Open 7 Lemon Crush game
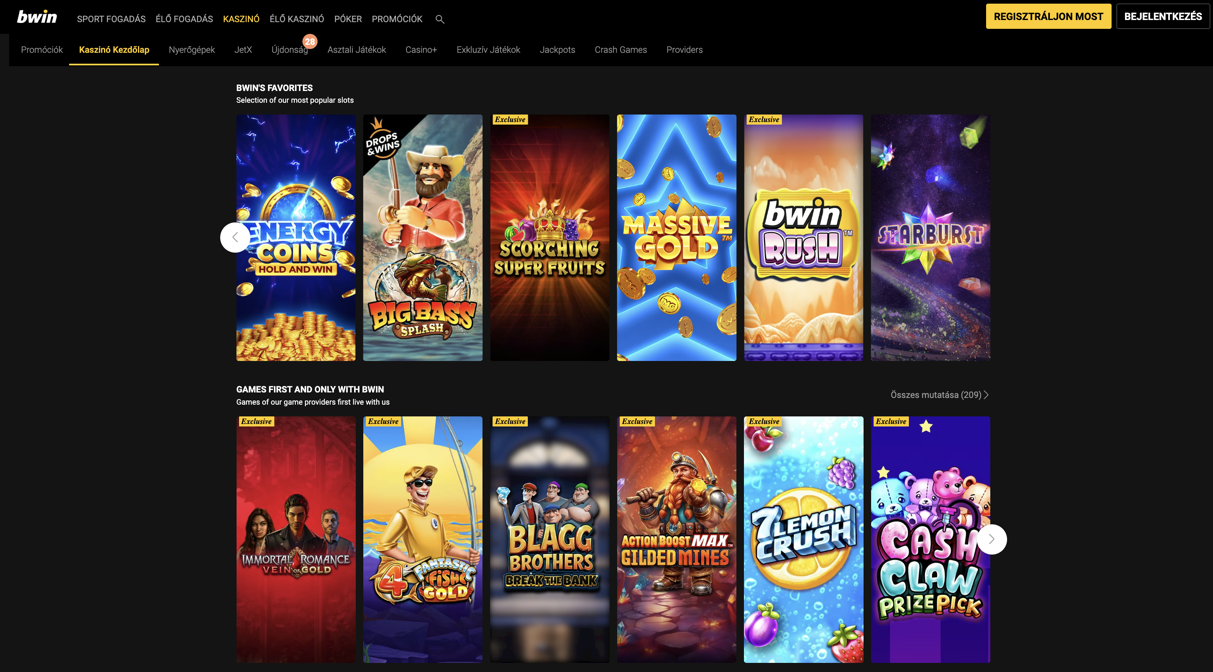Screen dimensions: 1213x672 coord(804,540)
